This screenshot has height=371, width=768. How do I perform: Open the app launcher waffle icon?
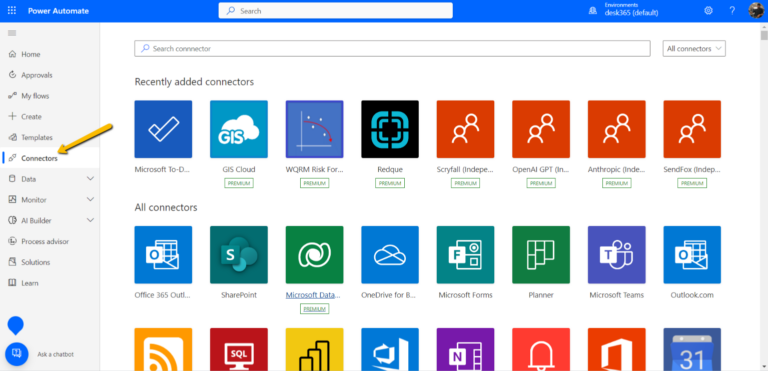tap(12, 10)
